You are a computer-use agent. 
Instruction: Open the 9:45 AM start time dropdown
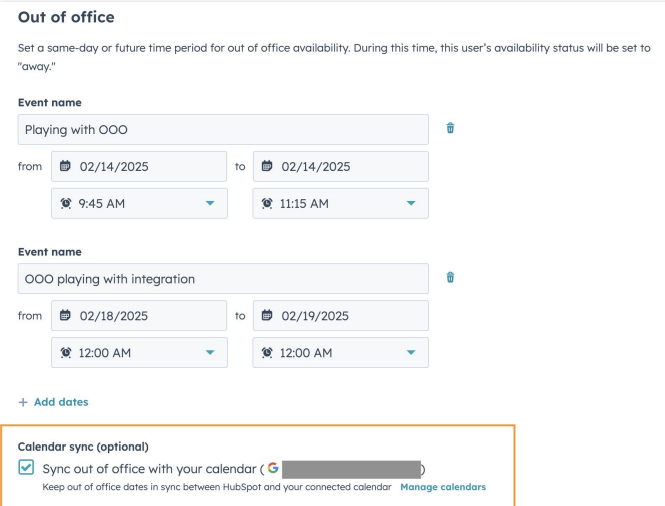tap(209, 203)
